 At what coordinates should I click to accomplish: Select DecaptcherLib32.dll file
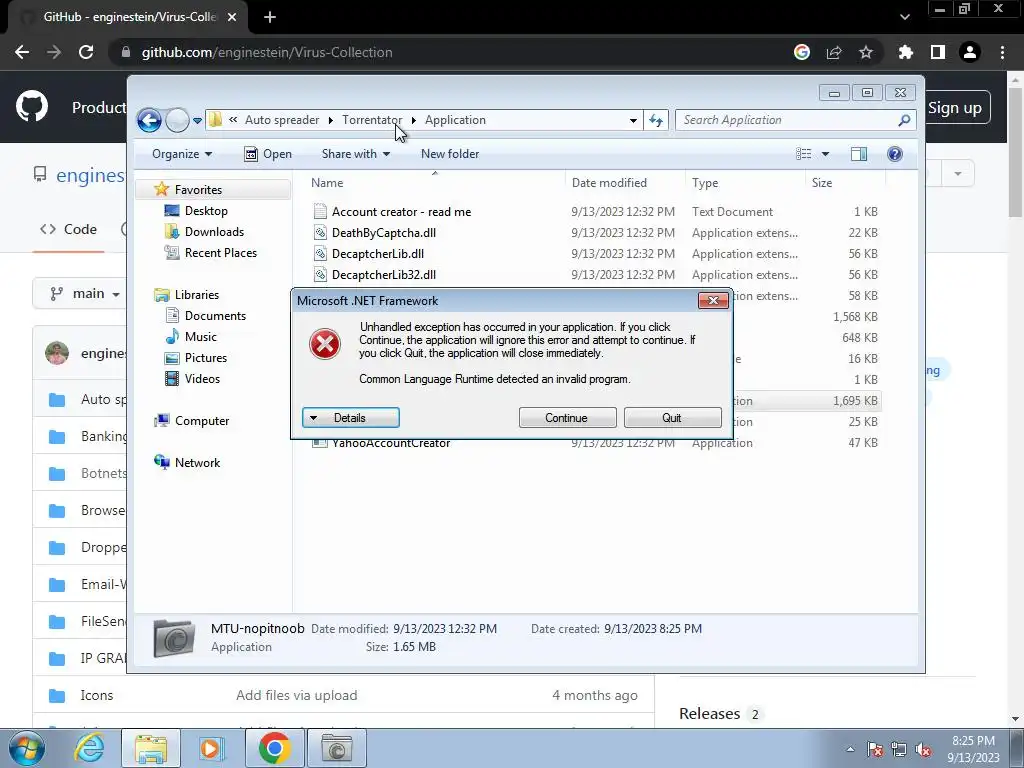[x=383, y=275]
